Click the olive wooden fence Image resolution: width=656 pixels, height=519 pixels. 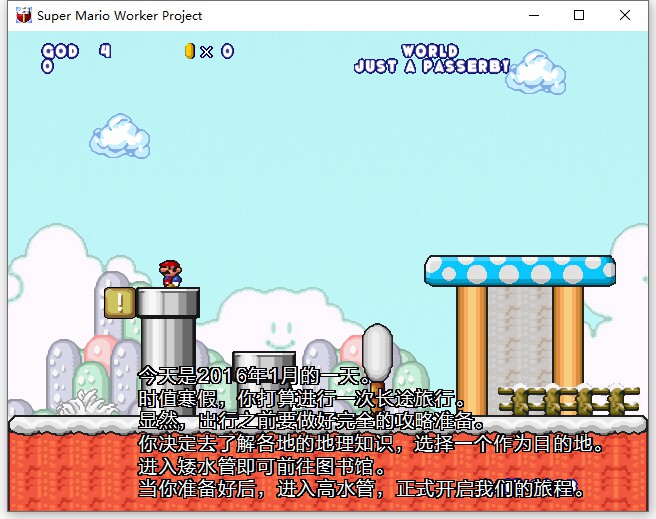pos(569,401)
